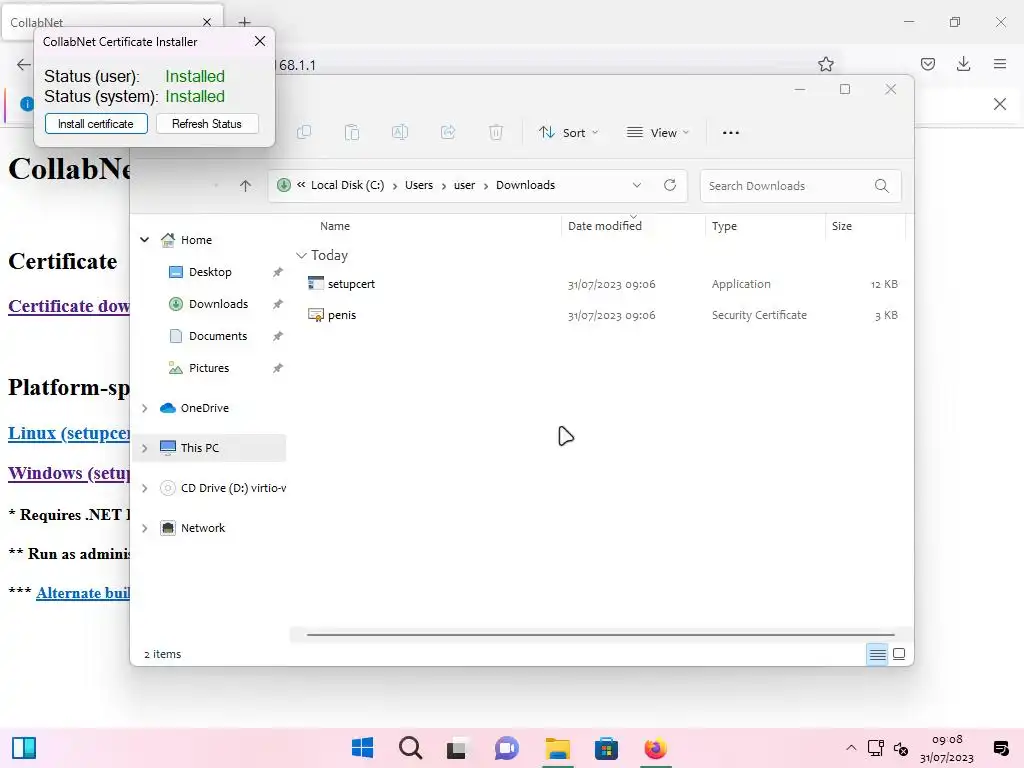Open the Pocket save icon in Firefox
Screen dimensions: 1024x768
pos(927,64)
